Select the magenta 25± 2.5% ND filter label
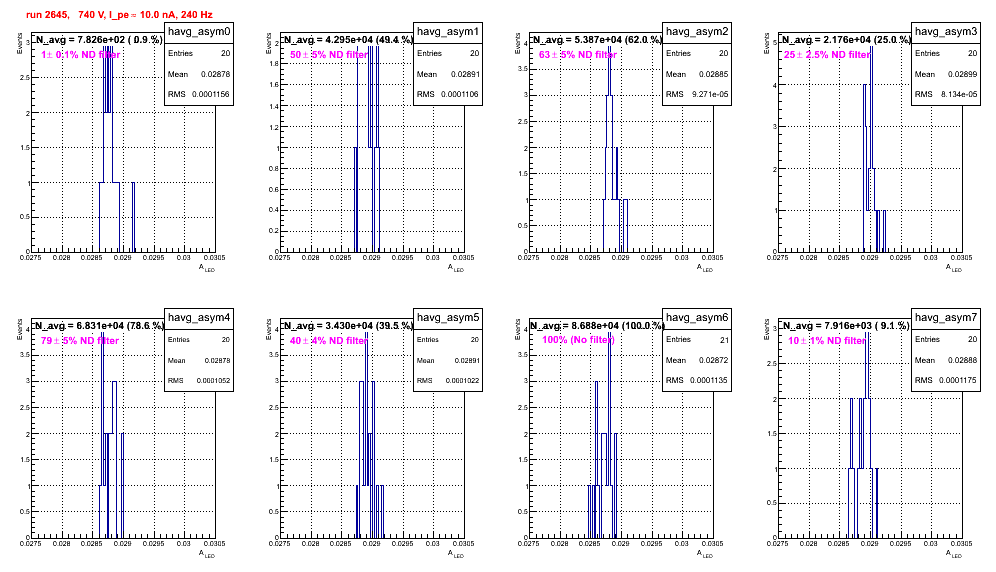 tap(827, 55)
